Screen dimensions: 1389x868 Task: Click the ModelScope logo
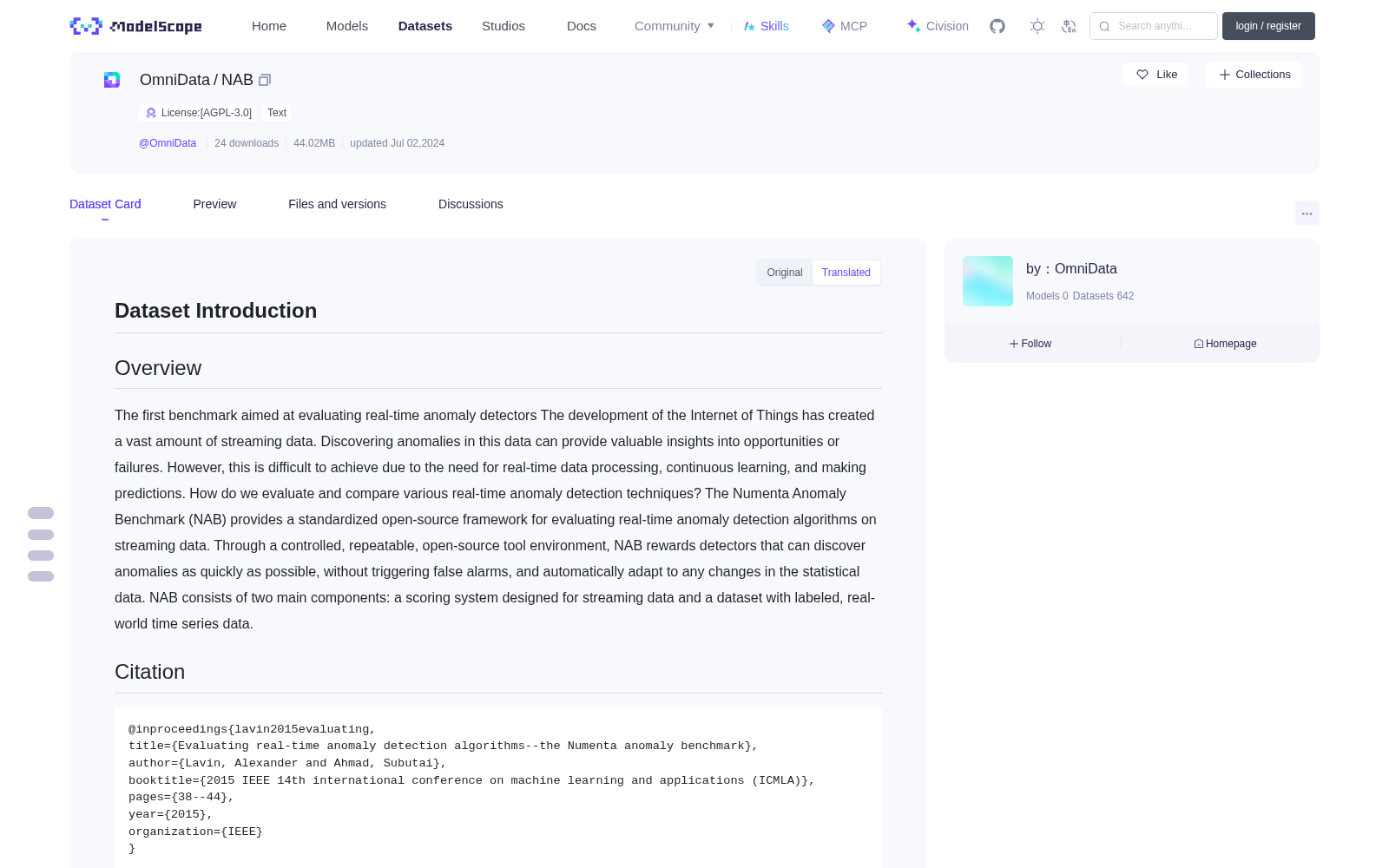[135, 26]
